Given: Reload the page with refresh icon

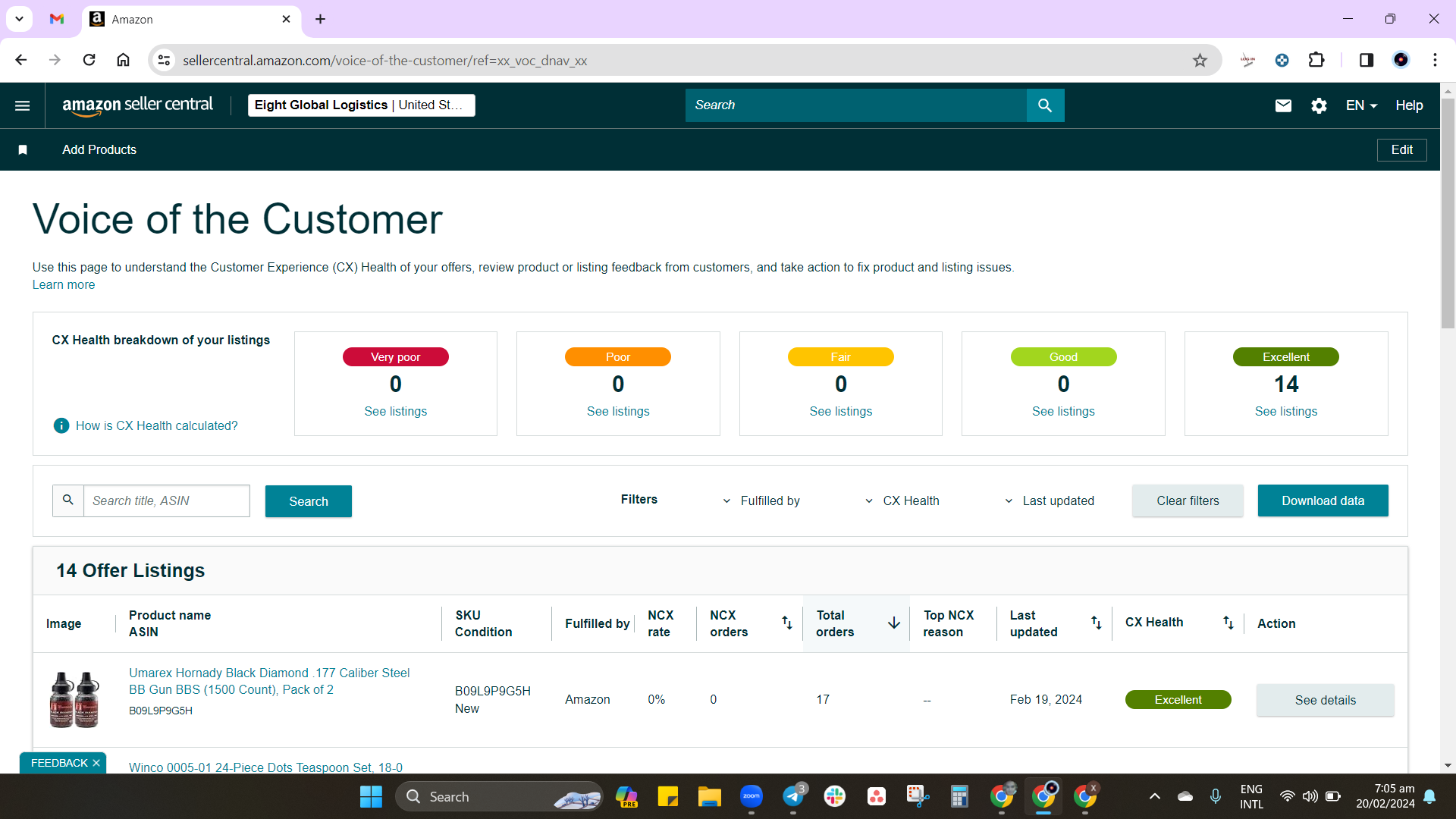Looking at the screenshot, I should [89, 60].
